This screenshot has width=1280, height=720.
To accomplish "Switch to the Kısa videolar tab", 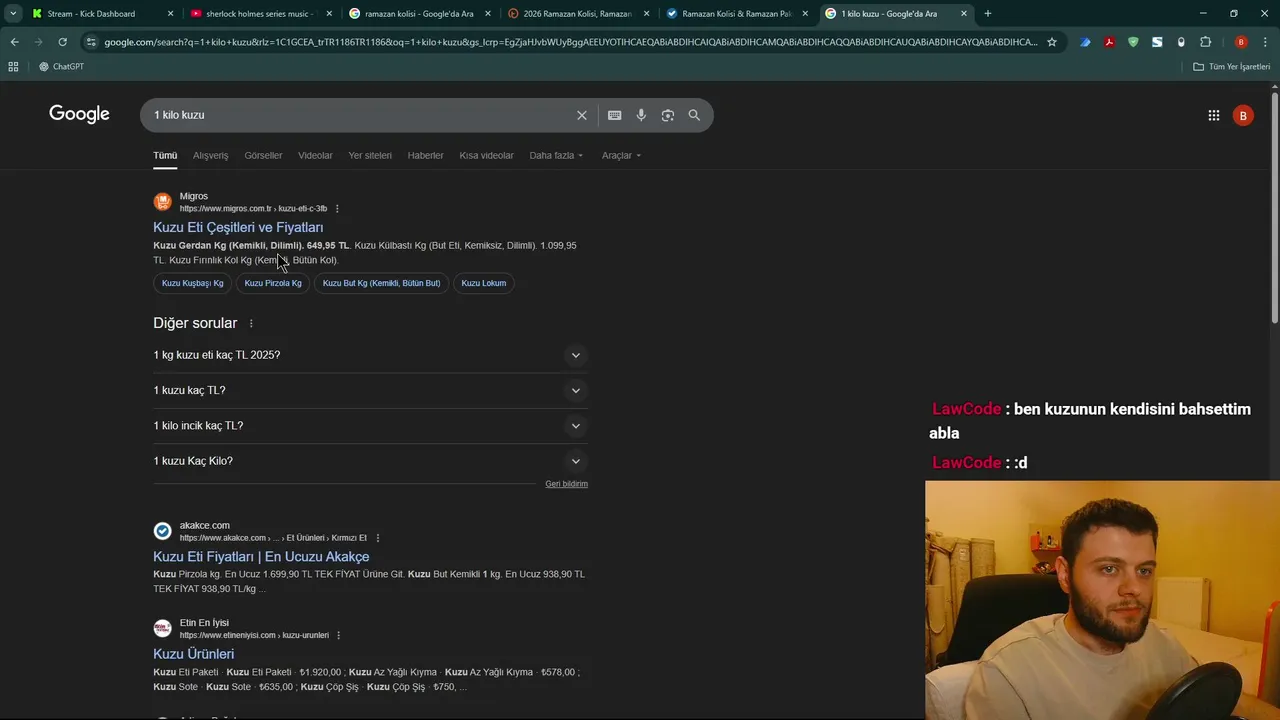I will [486, 155].
